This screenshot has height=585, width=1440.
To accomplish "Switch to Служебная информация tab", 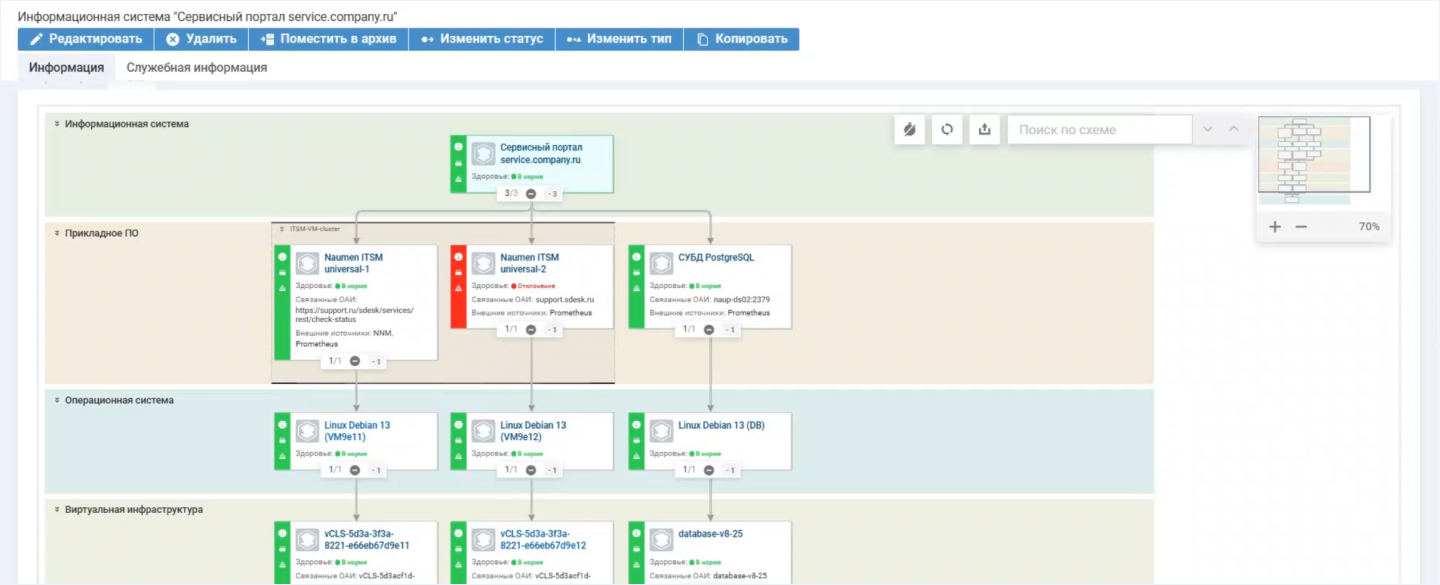I will click(196, 68).
